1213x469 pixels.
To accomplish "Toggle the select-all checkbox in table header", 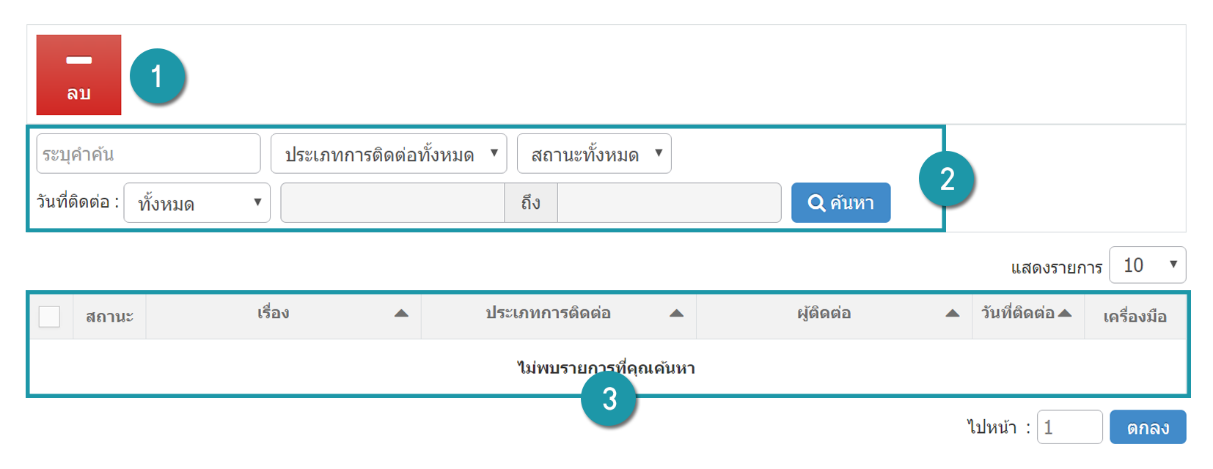I will tap(49, 316).
